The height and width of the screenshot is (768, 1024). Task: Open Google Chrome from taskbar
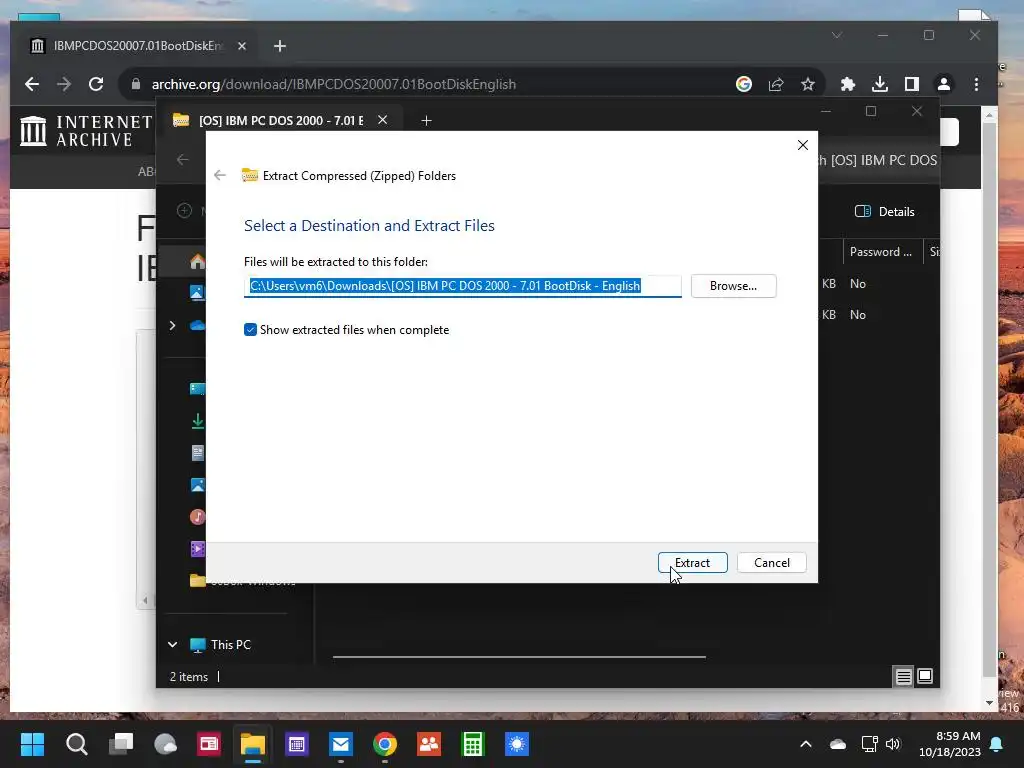tap(385, 744)
